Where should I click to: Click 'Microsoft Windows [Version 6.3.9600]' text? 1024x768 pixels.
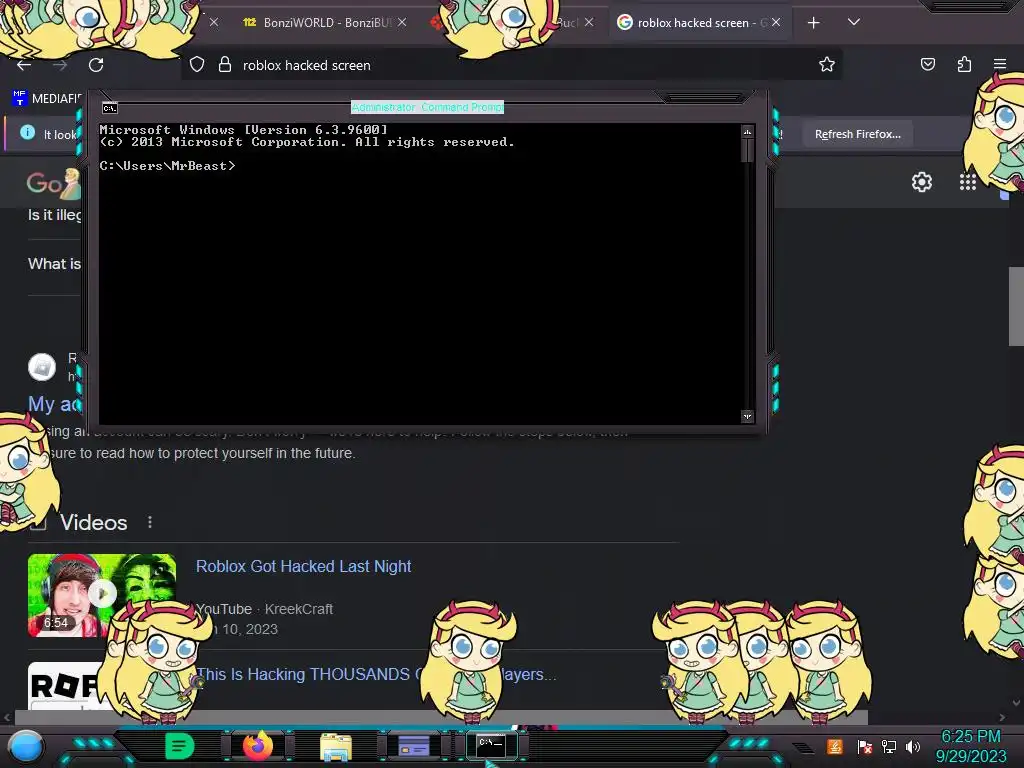click(x=244, y=130)
